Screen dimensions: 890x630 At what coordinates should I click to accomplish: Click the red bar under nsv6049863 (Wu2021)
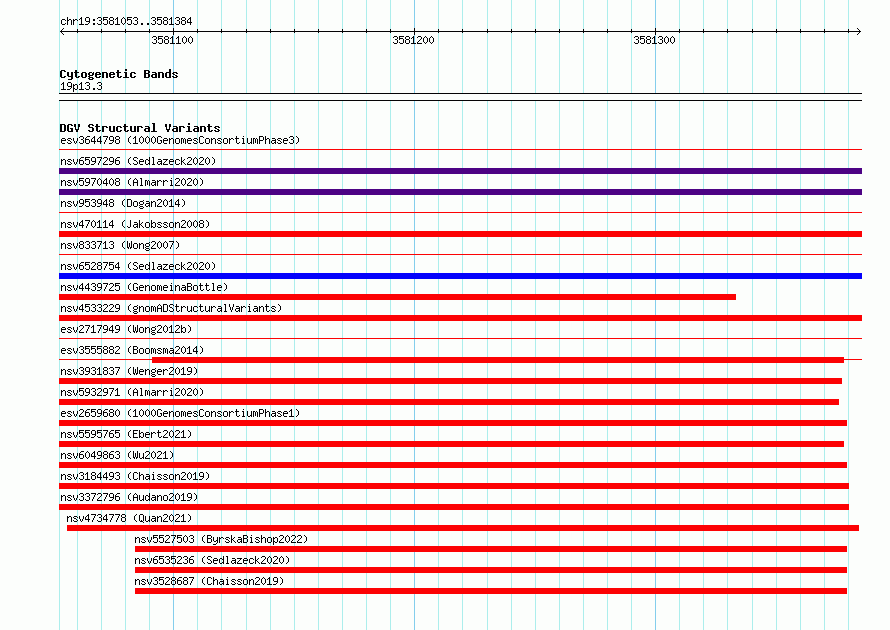[453, 465]
